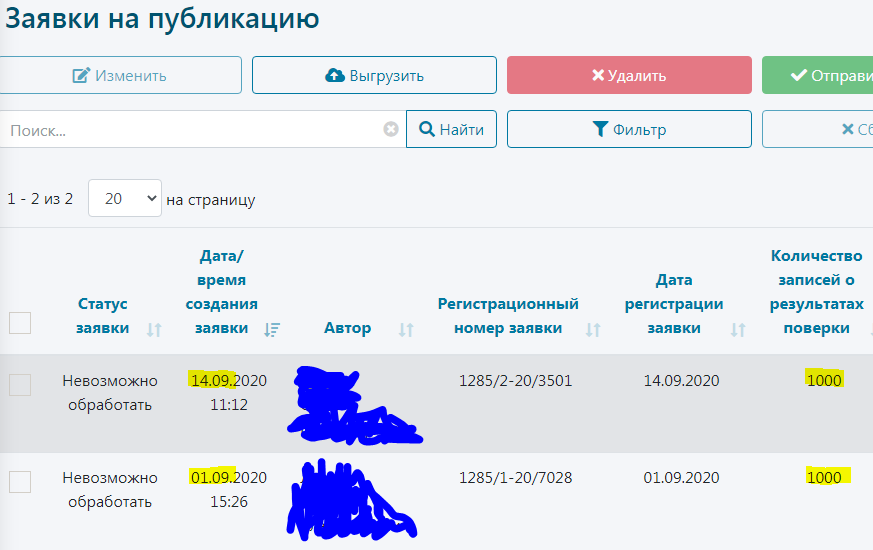Open the rows per page dropdown
This screenshot has width=873, height=550.
pos(124,199)
